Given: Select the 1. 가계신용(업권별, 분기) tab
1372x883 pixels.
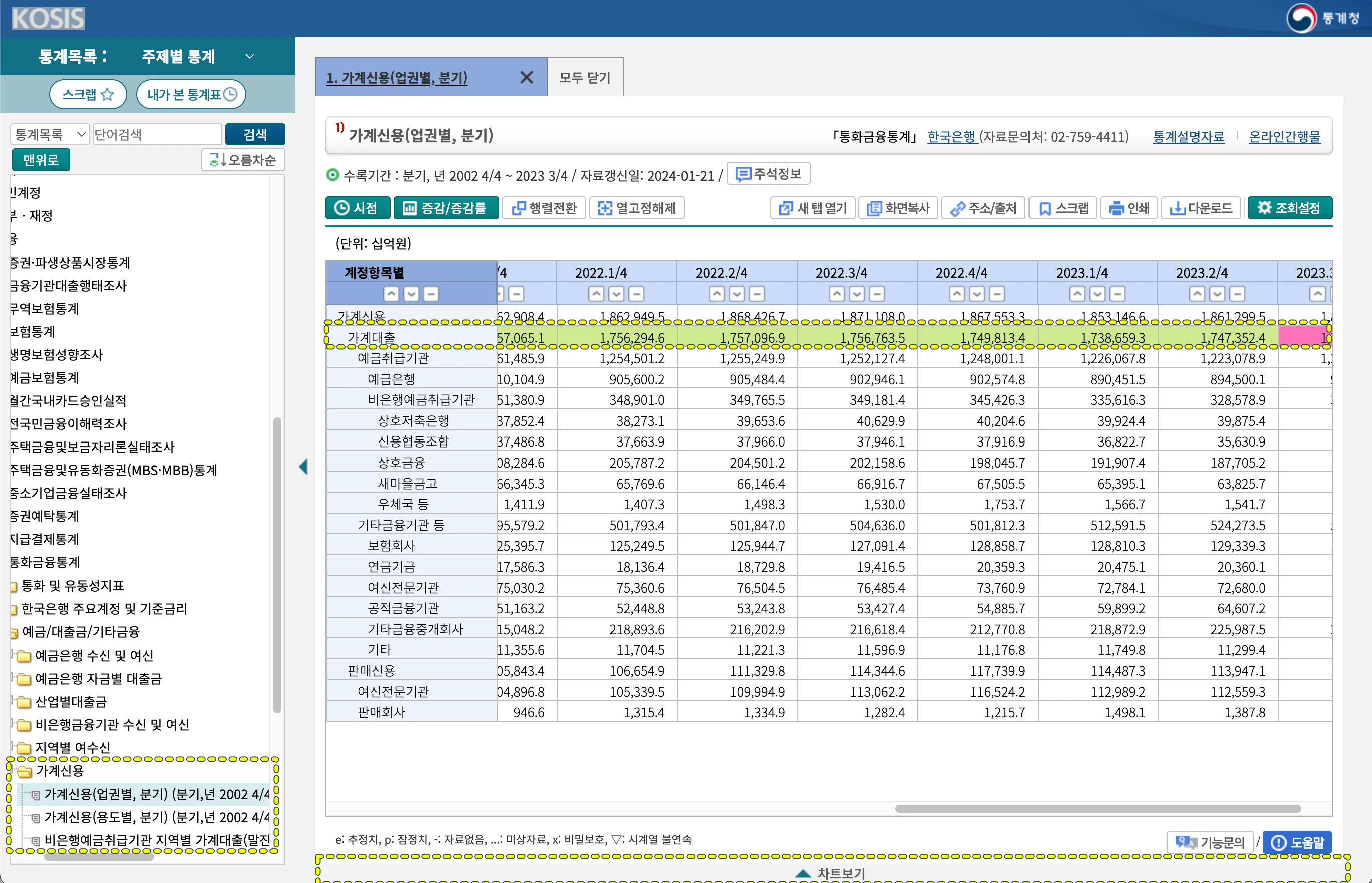Looking at the screenshot, I should point(397,77).
